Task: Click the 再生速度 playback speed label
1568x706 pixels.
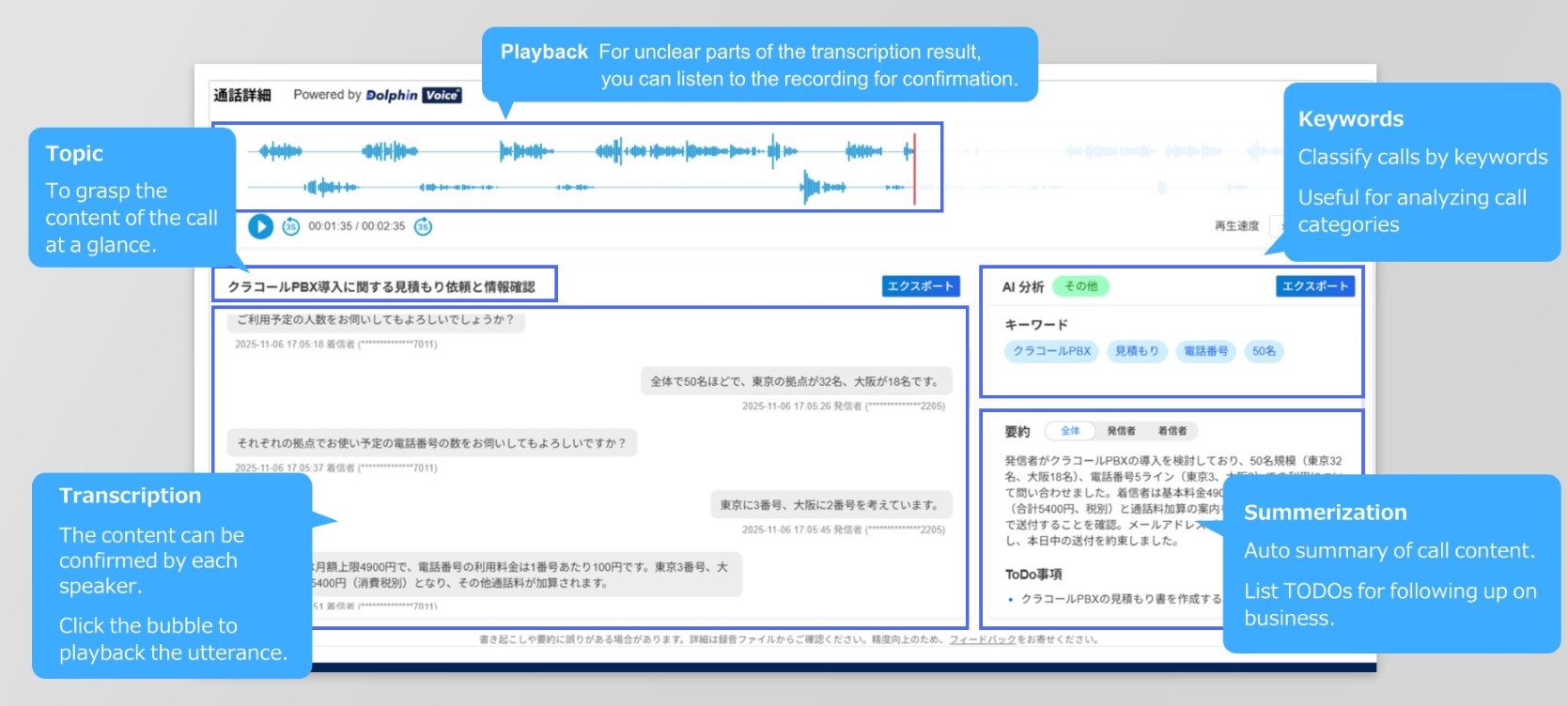Action: [1236, 226]
